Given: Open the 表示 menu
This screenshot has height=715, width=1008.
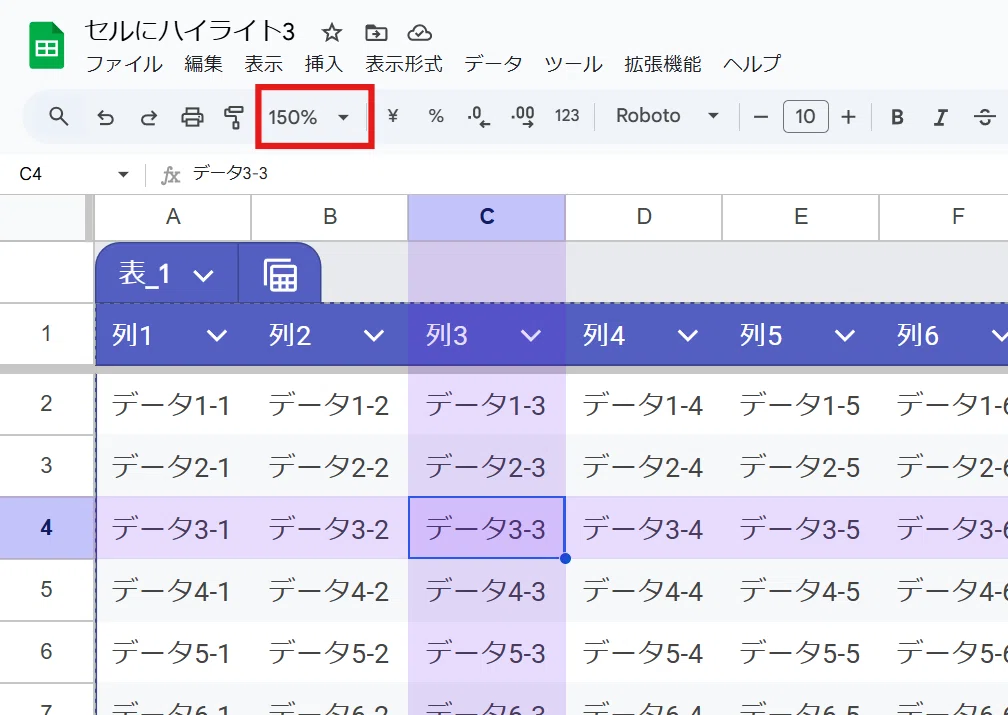Looking at the screenshot, I should 264,64.
